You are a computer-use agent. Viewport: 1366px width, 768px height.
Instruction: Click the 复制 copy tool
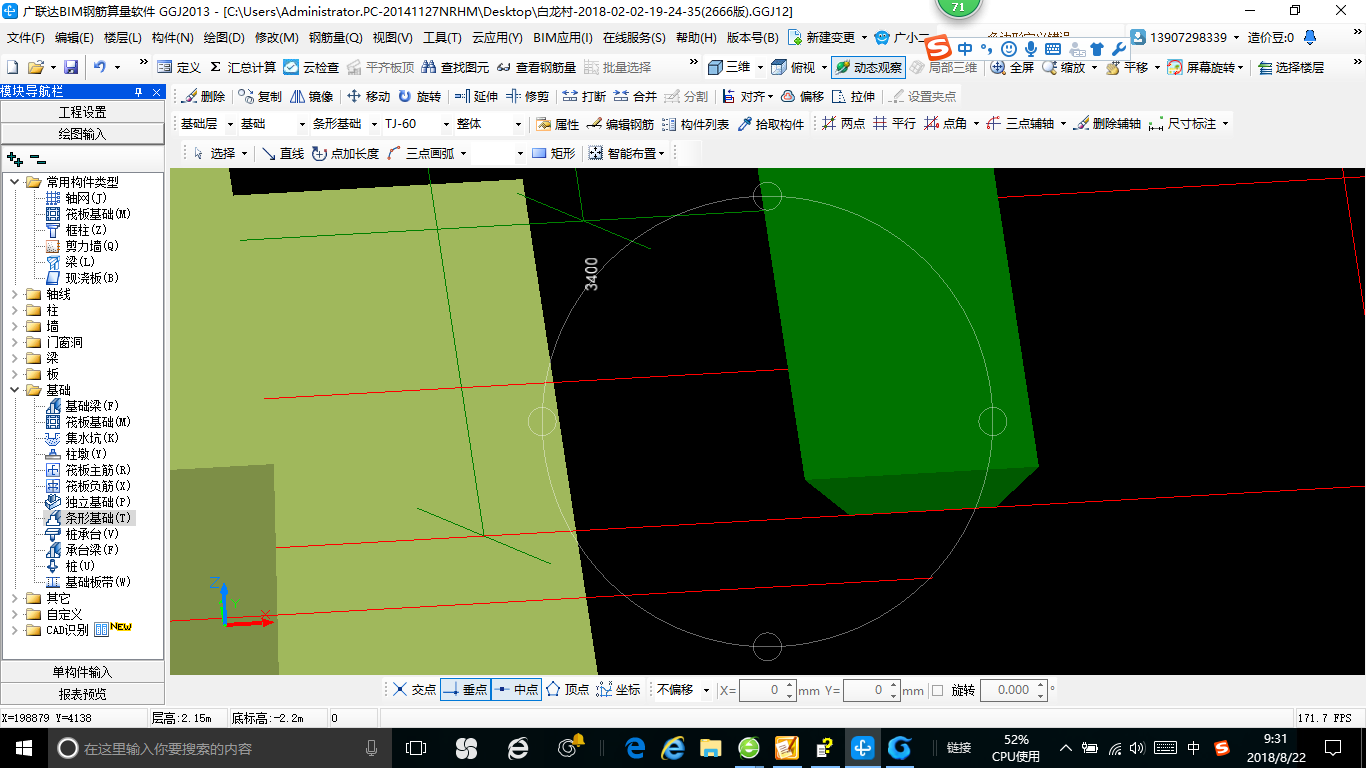click(x=260, y=96)
